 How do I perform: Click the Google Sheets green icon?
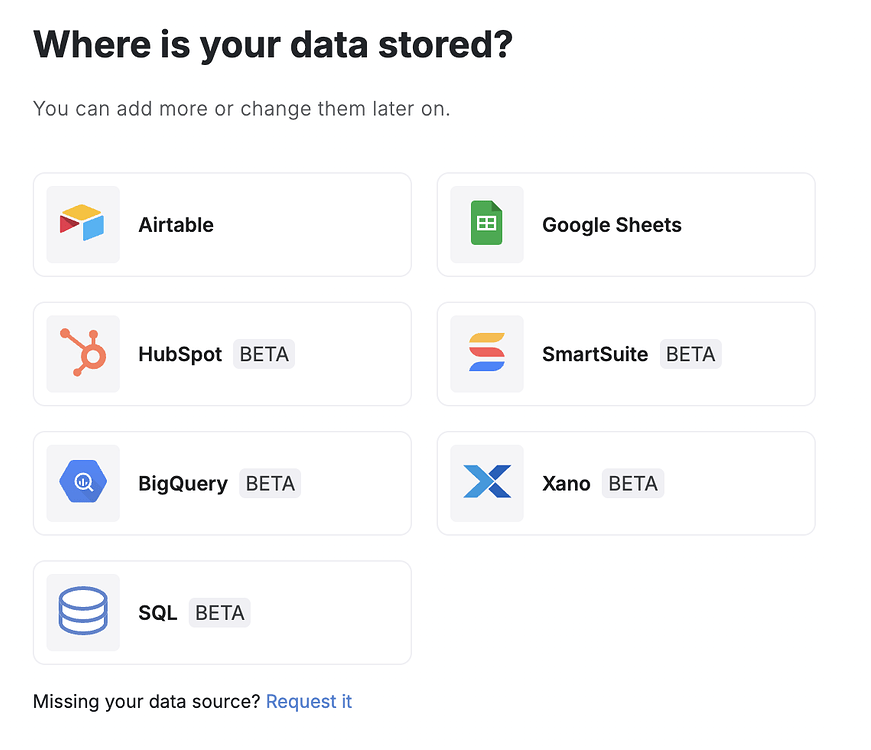pos(487,223)
